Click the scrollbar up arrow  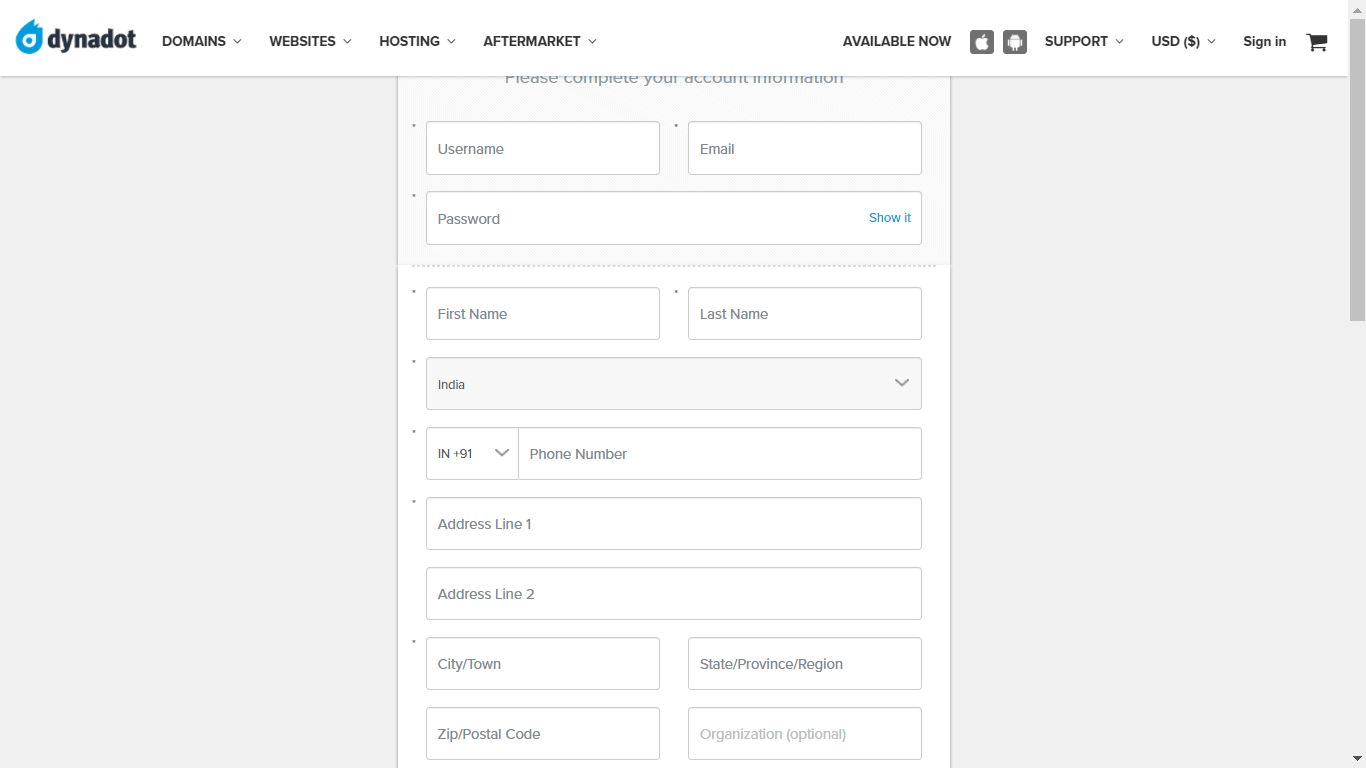coord(1357,8)
